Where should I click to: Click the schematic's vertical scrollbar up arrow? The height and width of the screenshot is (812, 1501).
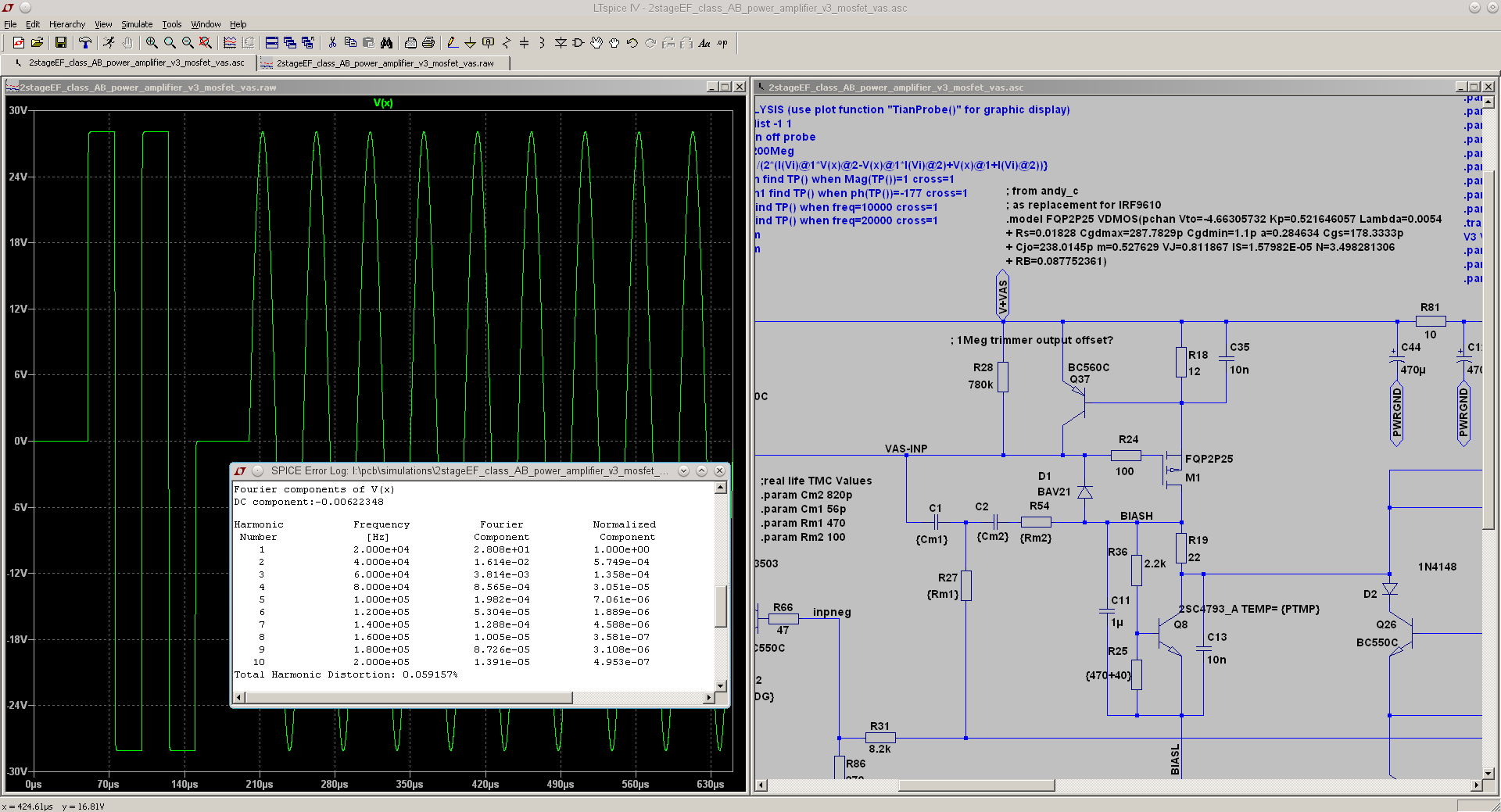[1488, 102]
